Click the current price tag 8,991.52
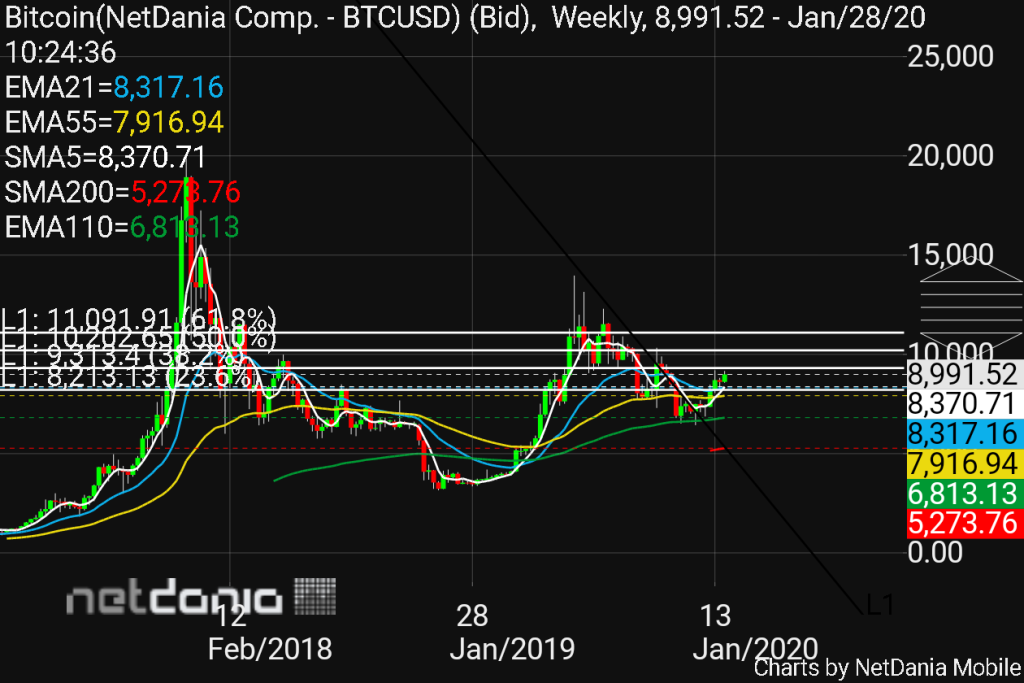 tap(964, 374)
